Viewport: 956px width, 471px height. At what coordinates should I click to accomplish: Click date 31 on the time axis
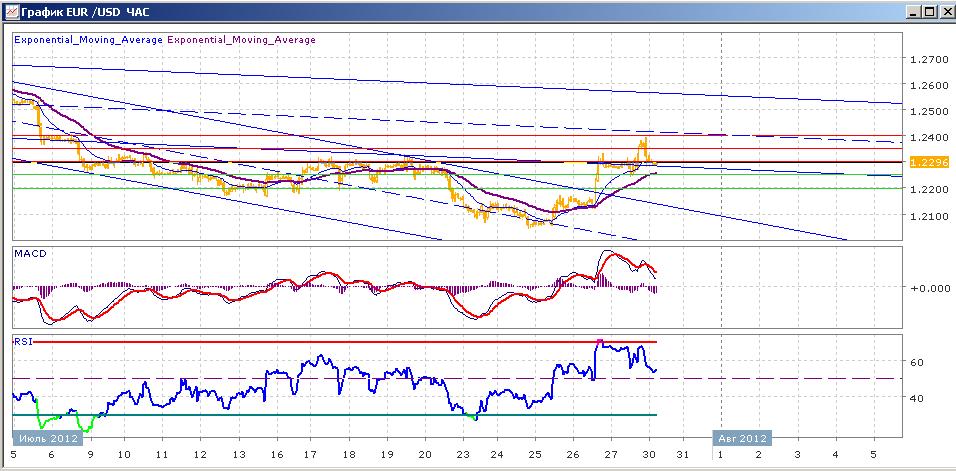tap(683, 455)
